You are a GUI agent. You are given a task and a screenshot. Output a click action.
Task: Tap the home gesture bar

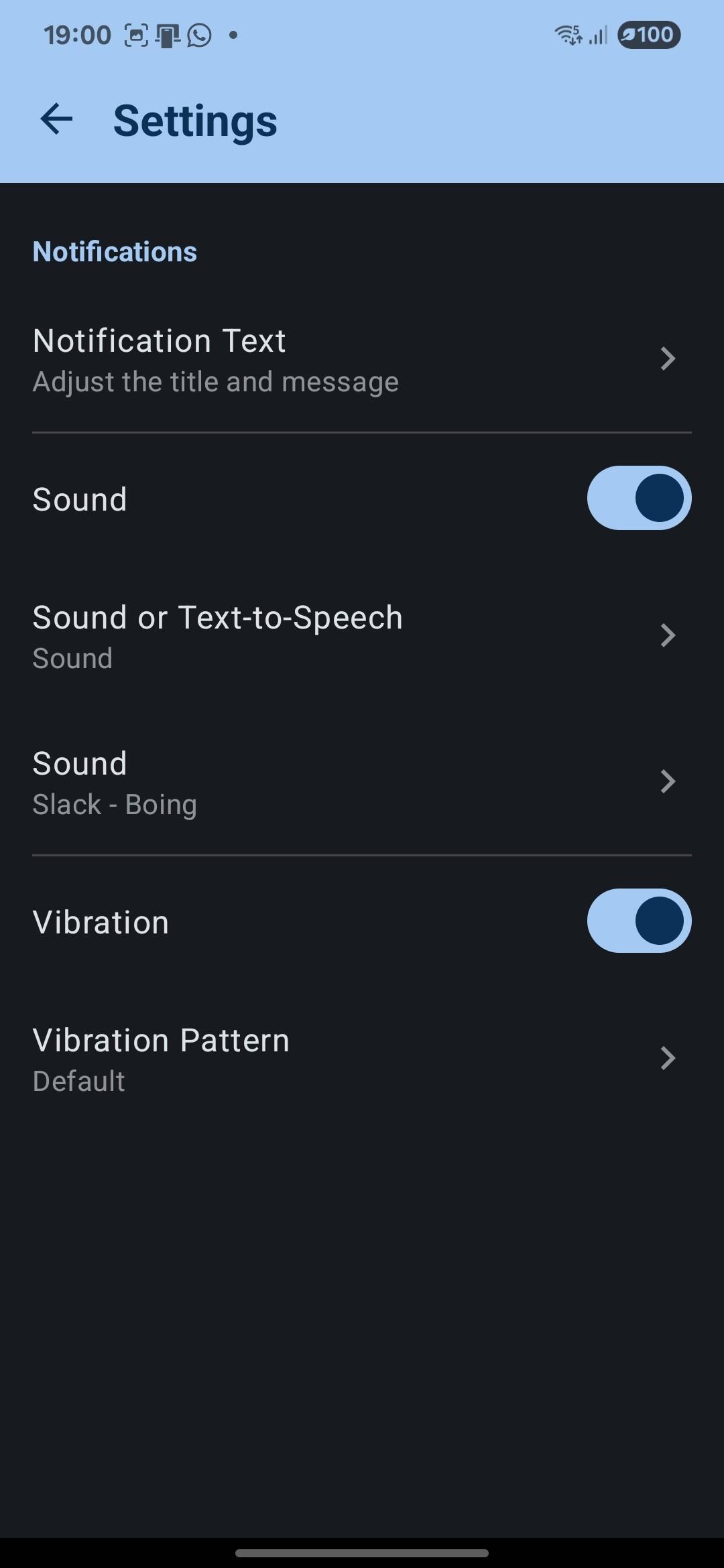point(362,1553)
